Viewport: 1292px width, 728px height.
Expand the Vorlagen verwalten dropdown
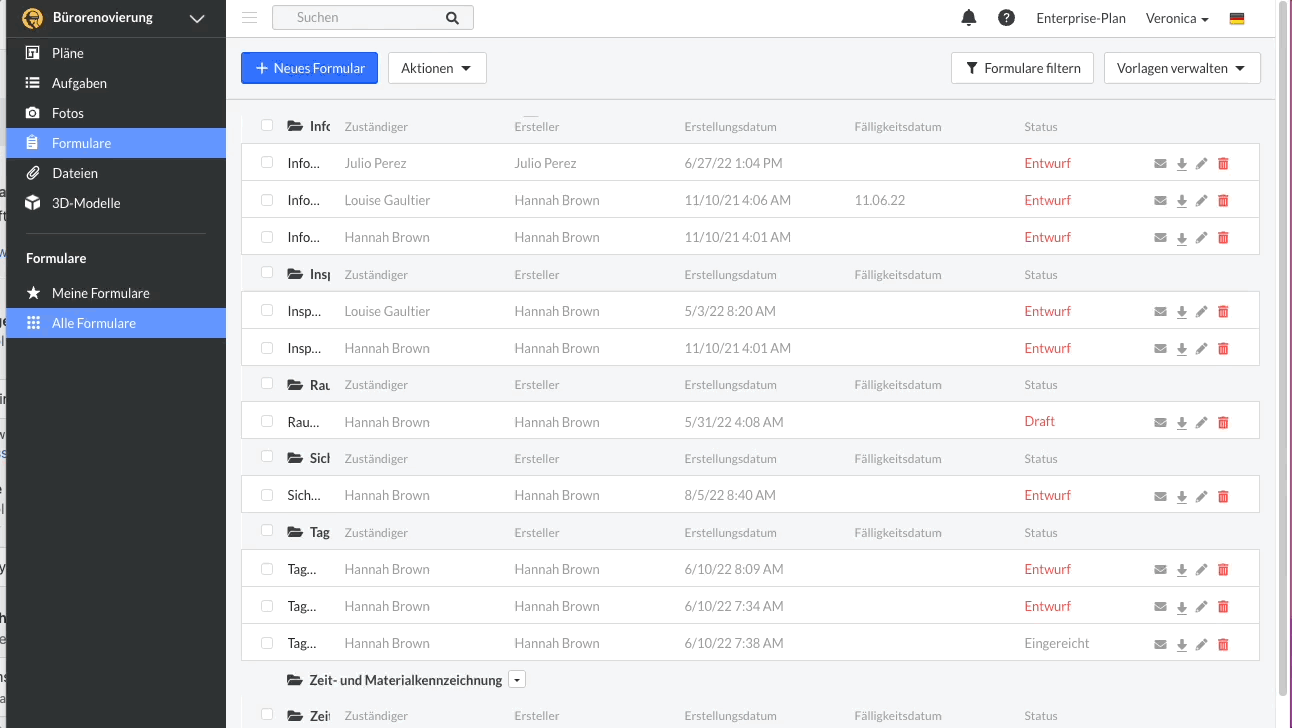(x=1181, y=68)
